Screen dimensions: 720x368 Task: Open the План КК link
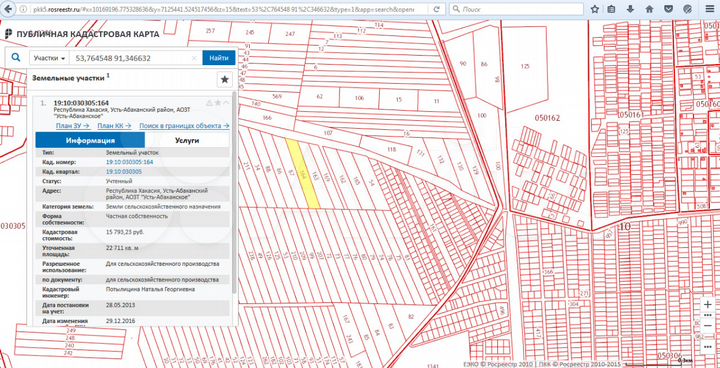(114, 125)
